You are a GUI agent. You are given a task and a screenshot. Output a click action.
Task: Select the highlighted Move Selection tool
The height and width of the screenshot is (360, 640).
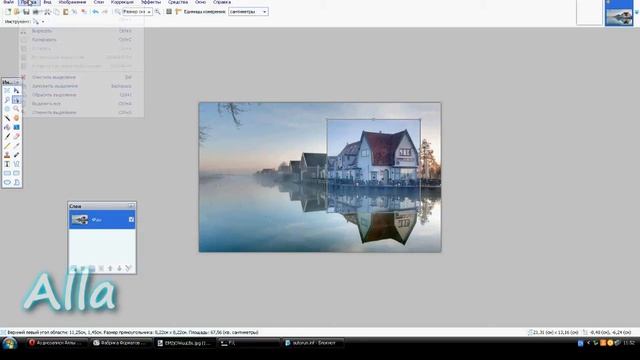pos(16,100)
